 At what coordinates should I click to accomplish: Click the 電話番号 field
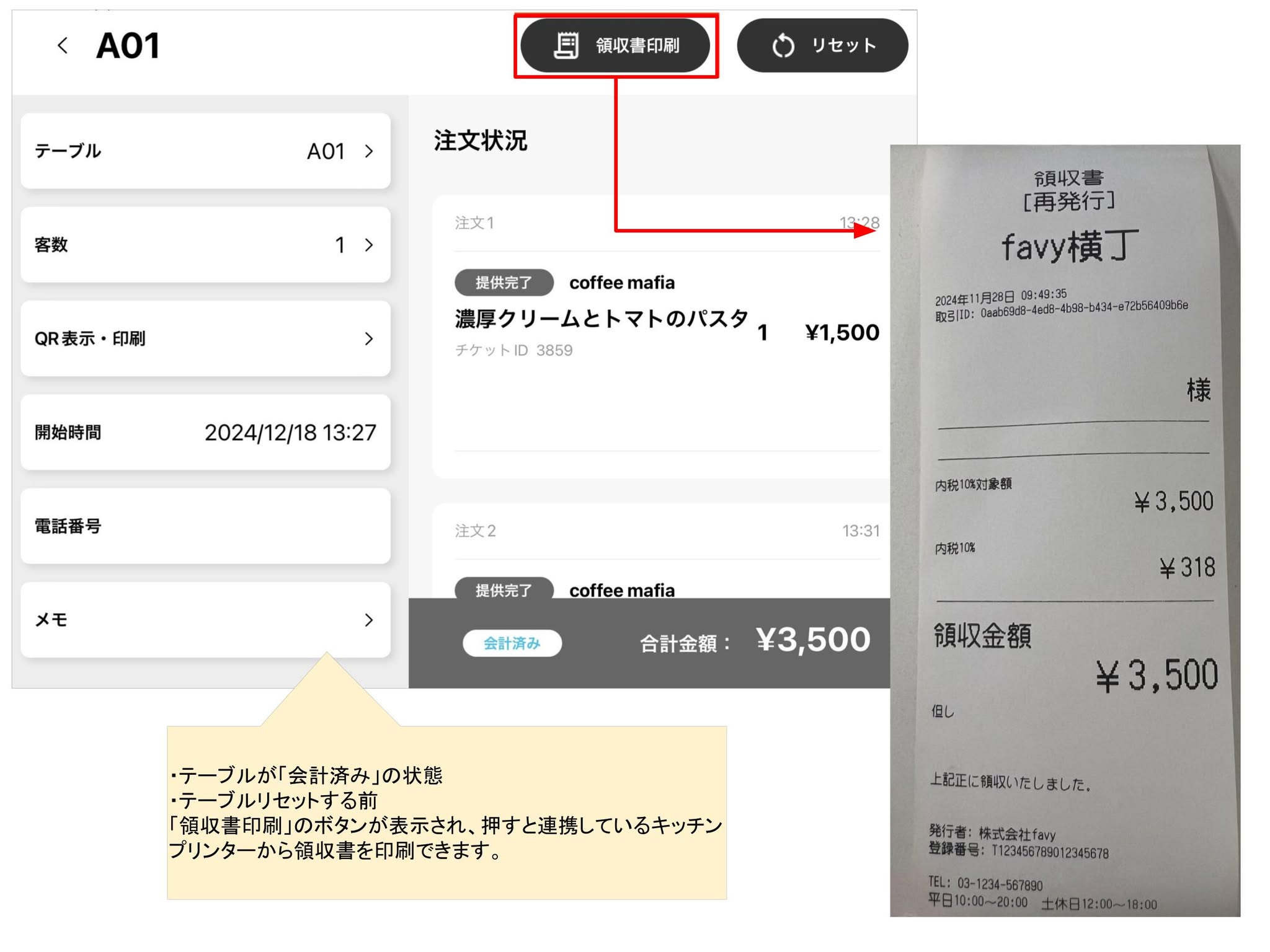point(205,526)
